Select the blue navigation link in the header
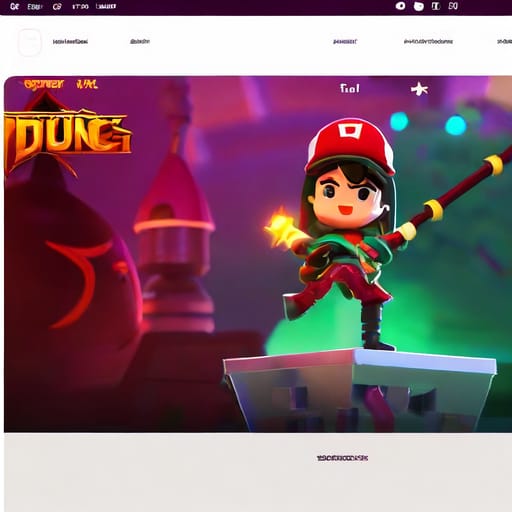Viewport: 512px width, 512px height. [345, 42]
